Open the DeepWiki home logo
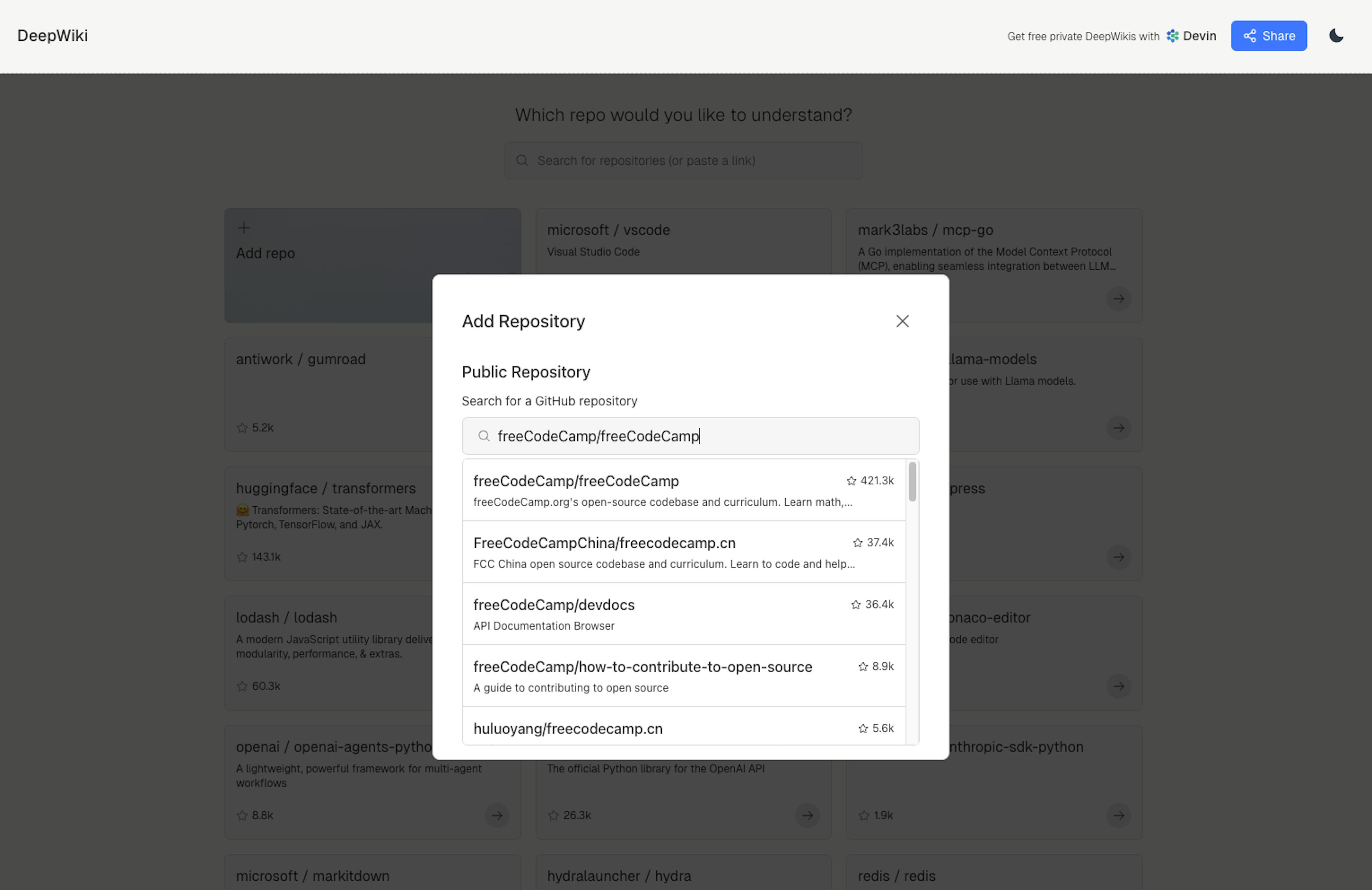 (53, 35)
